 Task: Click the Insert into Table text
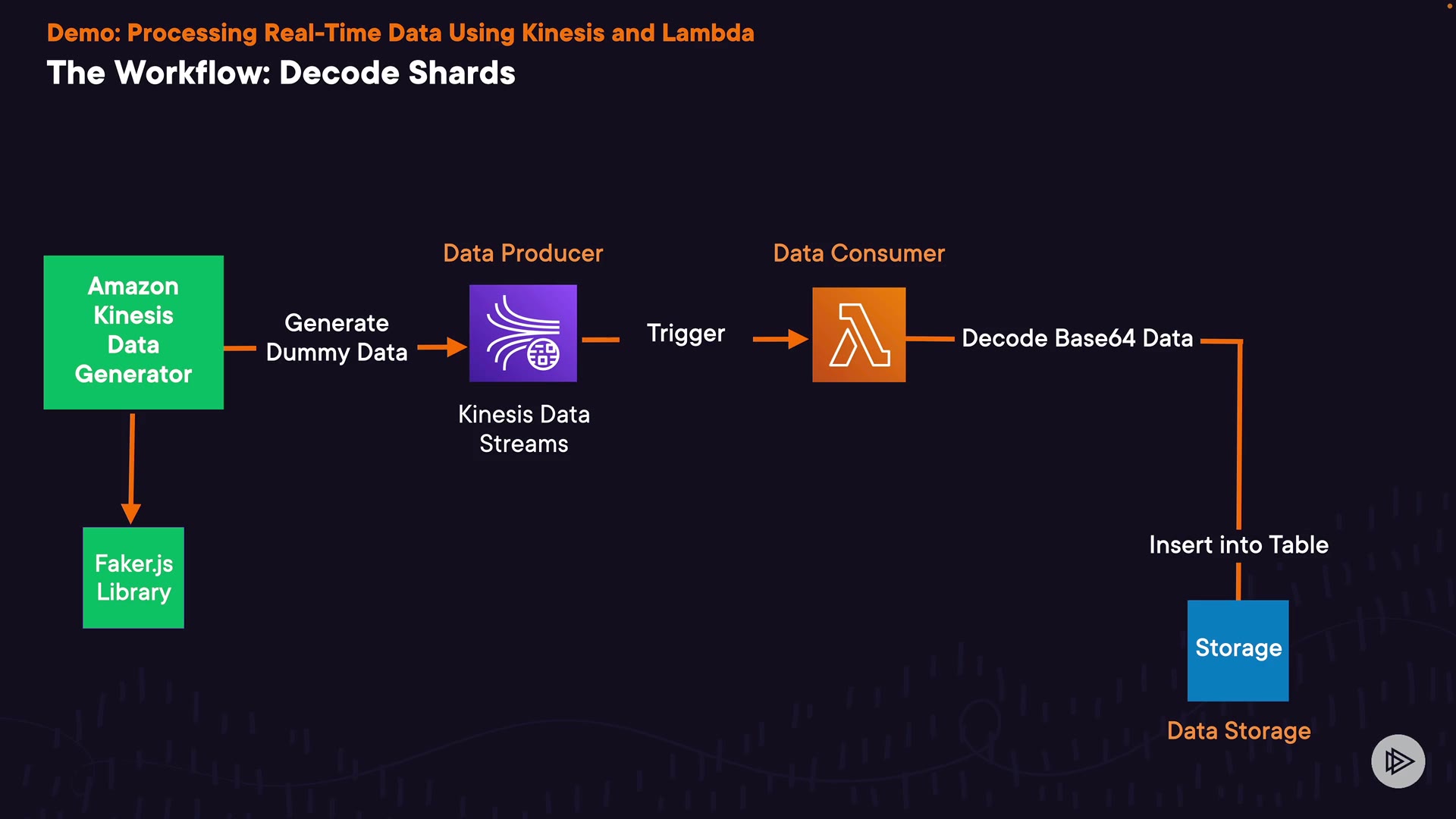(1238, 544)
